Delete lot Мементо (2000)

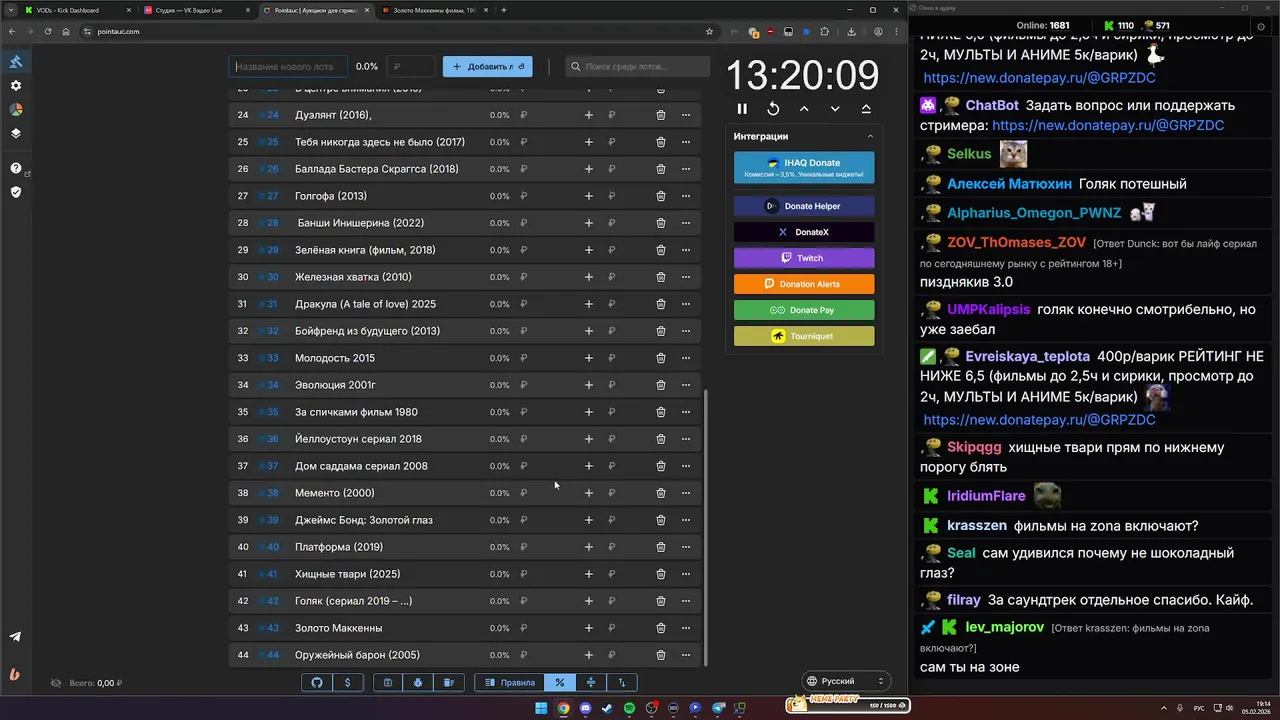pos(661,493)
